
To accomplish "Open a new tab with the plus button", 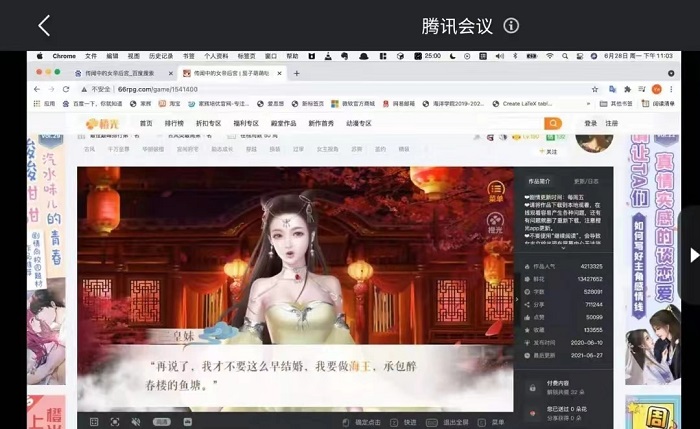I will [296, 73].
